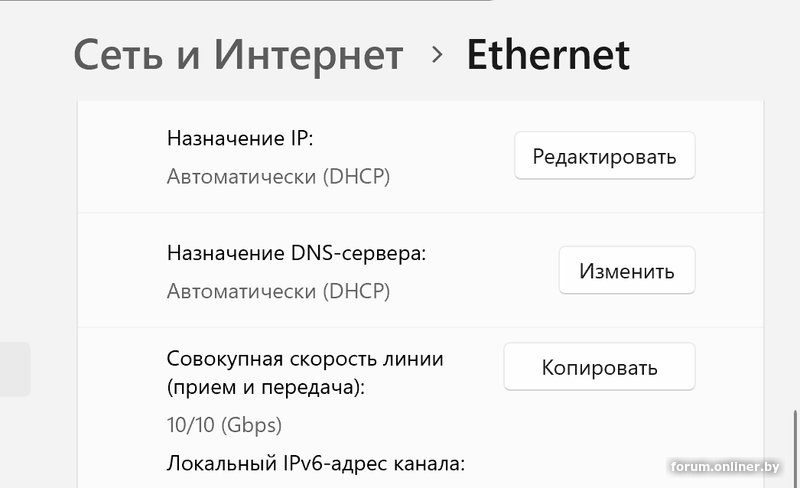Click the Редактировать button for IP assignment
The width and height of the screenshot is (800, 488).
click(x=604, y=157)
